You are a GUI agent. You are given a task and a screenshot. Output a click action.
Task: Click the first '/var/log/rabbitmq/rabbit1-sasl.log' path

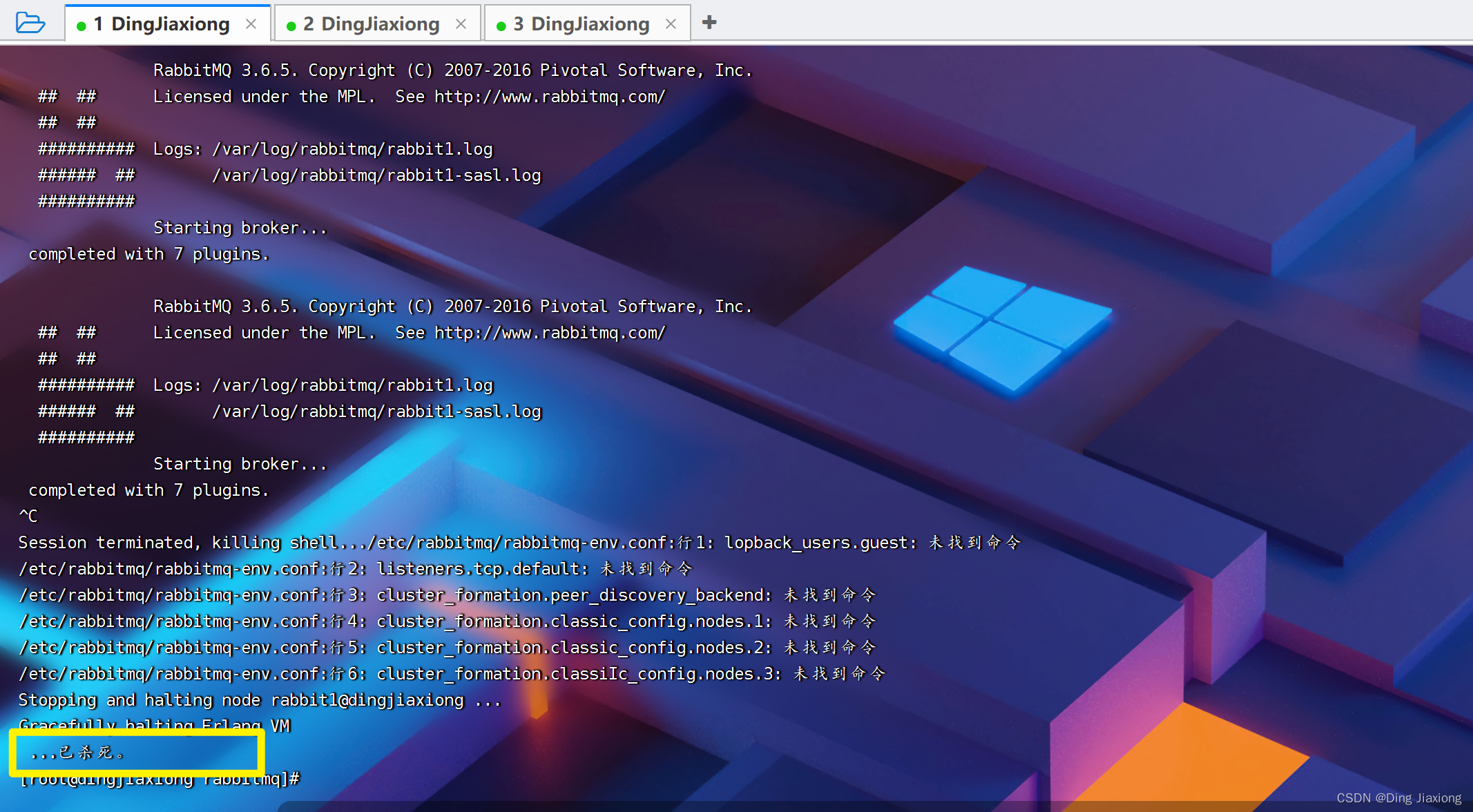376,175
